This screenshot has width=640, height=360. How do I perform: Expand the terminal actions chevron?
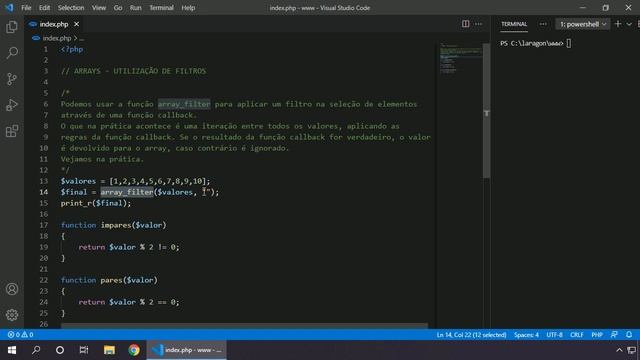coord(629,24)
